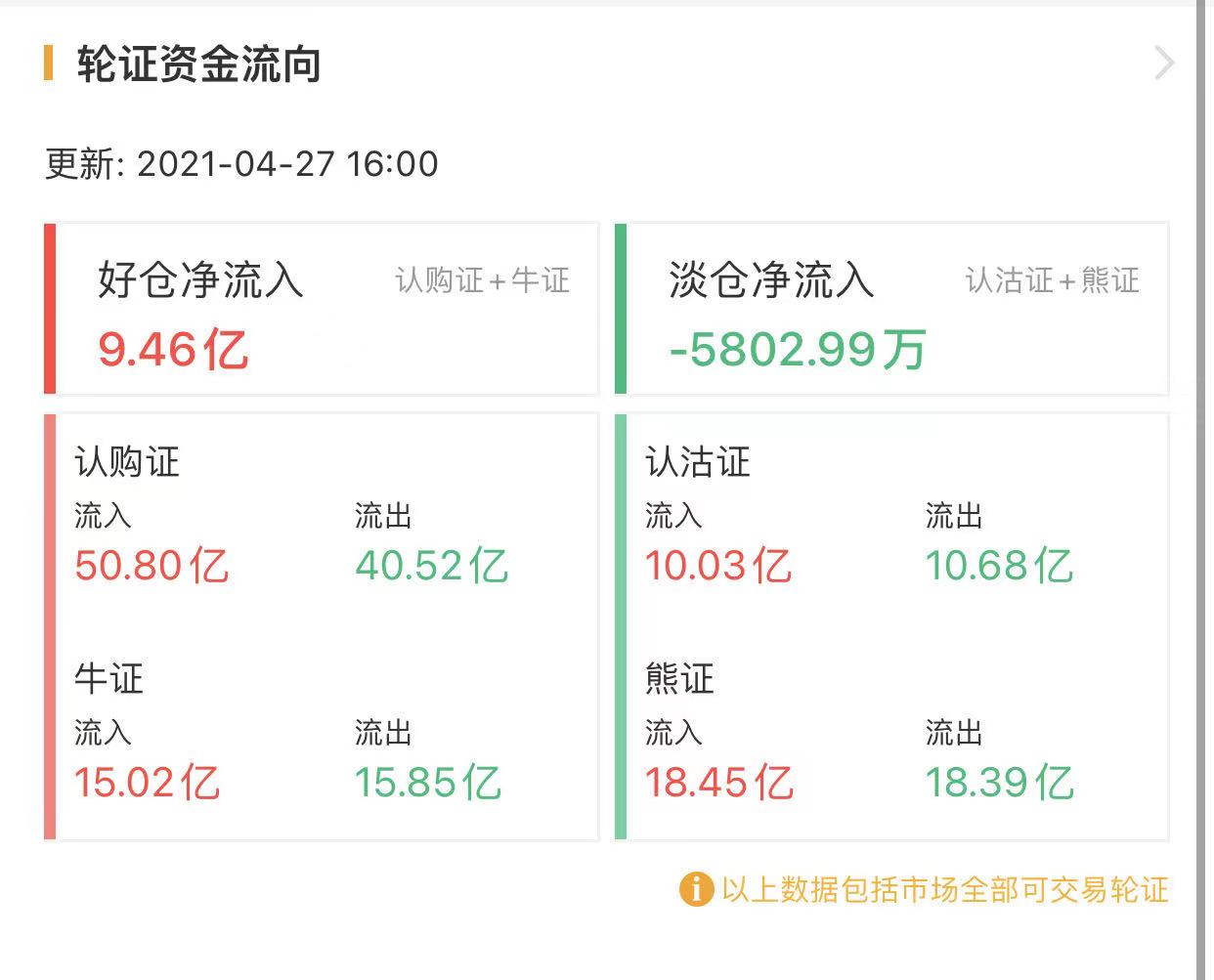Tap the 认购证 inflow value 50.80亿

point(152,566)
